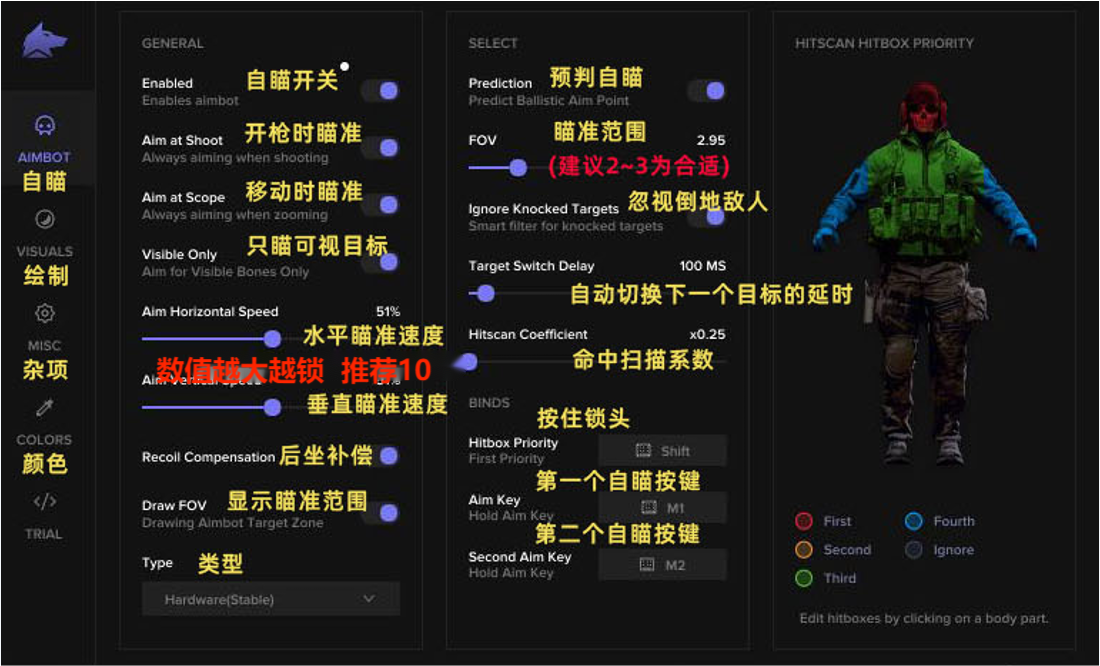Viewport: 1100px width, 666px height.
Task: Click the Shift hitbox priority bind
Action: click(662, 450)
